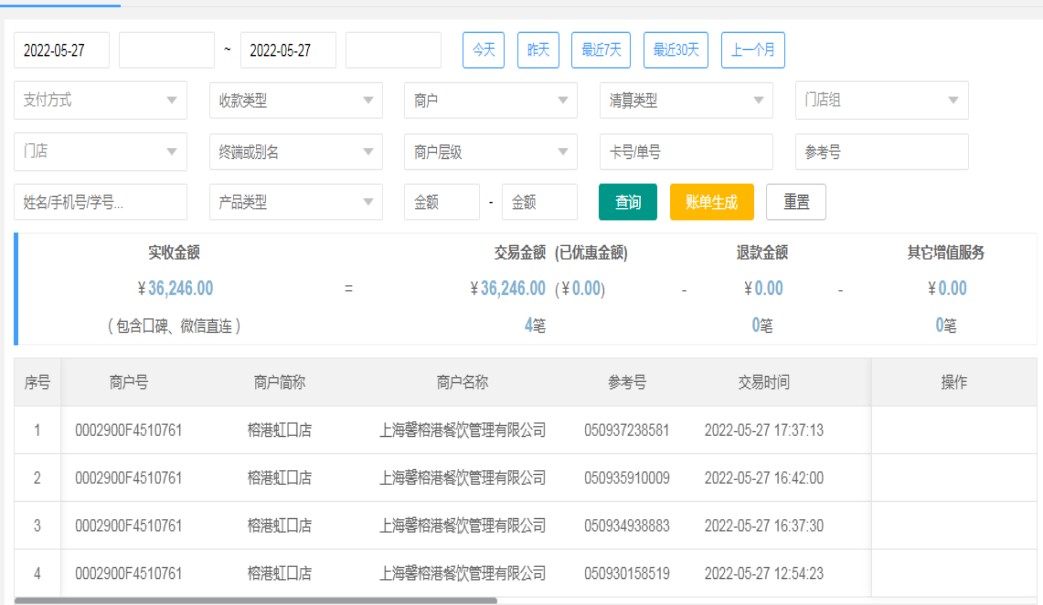
Task: Click the 参考号 search input field
Action: coord(881,152)
